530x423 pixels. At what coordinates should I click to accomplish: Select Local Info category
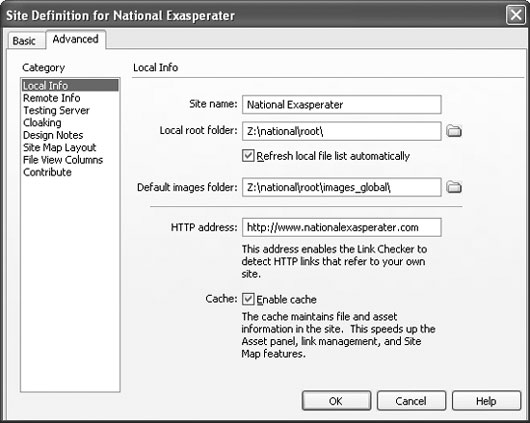[70, 86]
